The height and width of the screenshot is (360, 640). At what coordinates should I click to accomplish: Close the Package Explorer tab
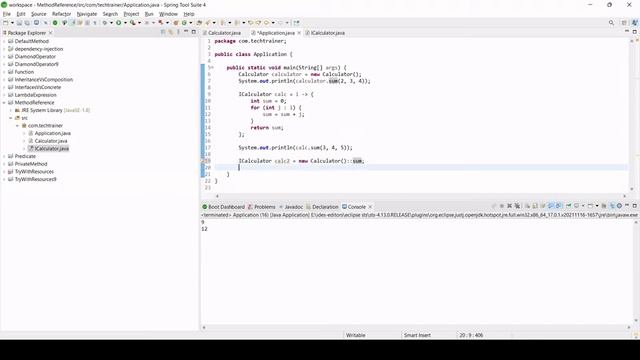[51, 33]
